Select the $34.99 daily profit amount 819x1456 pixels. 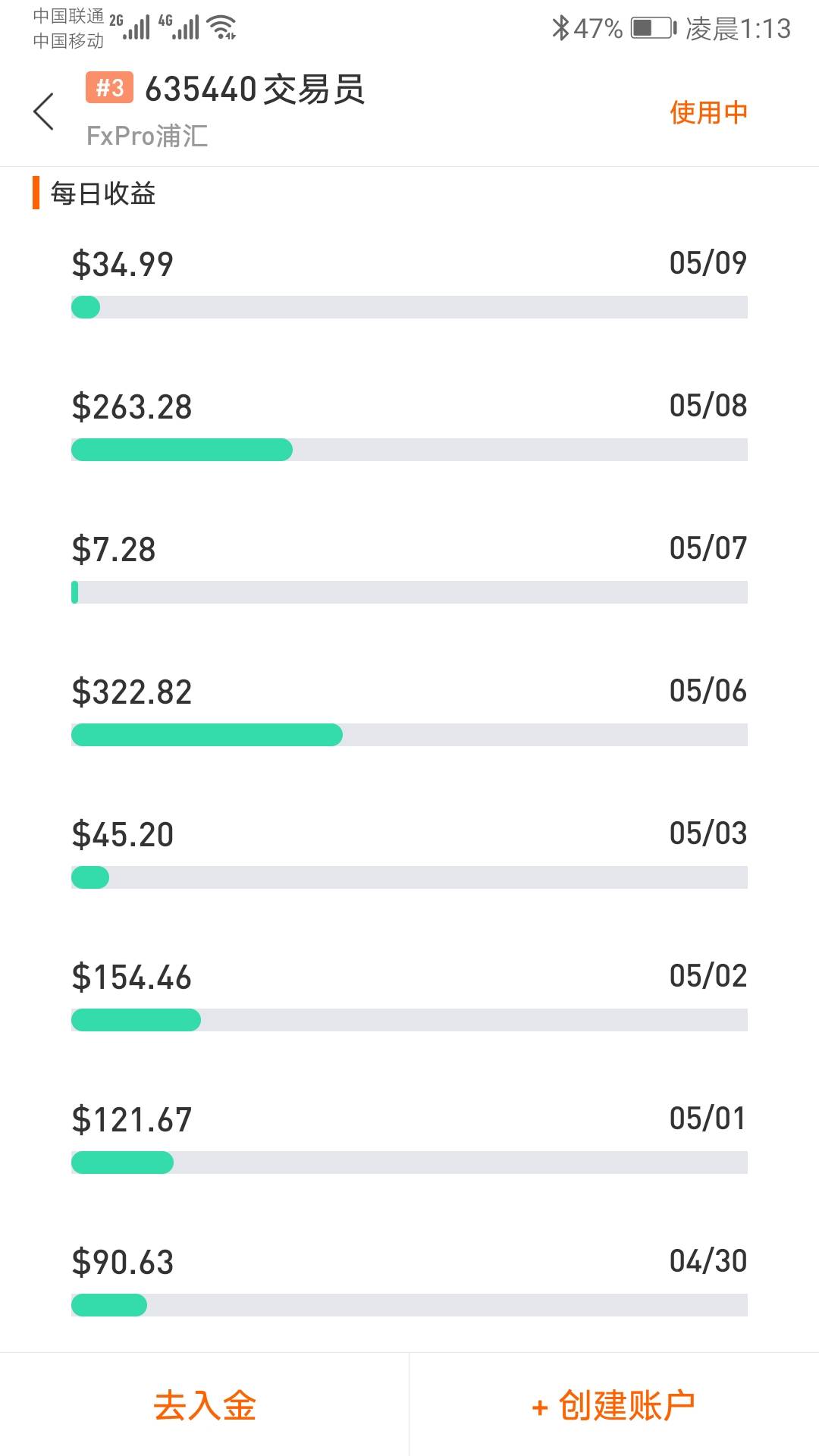coord(123,264)
